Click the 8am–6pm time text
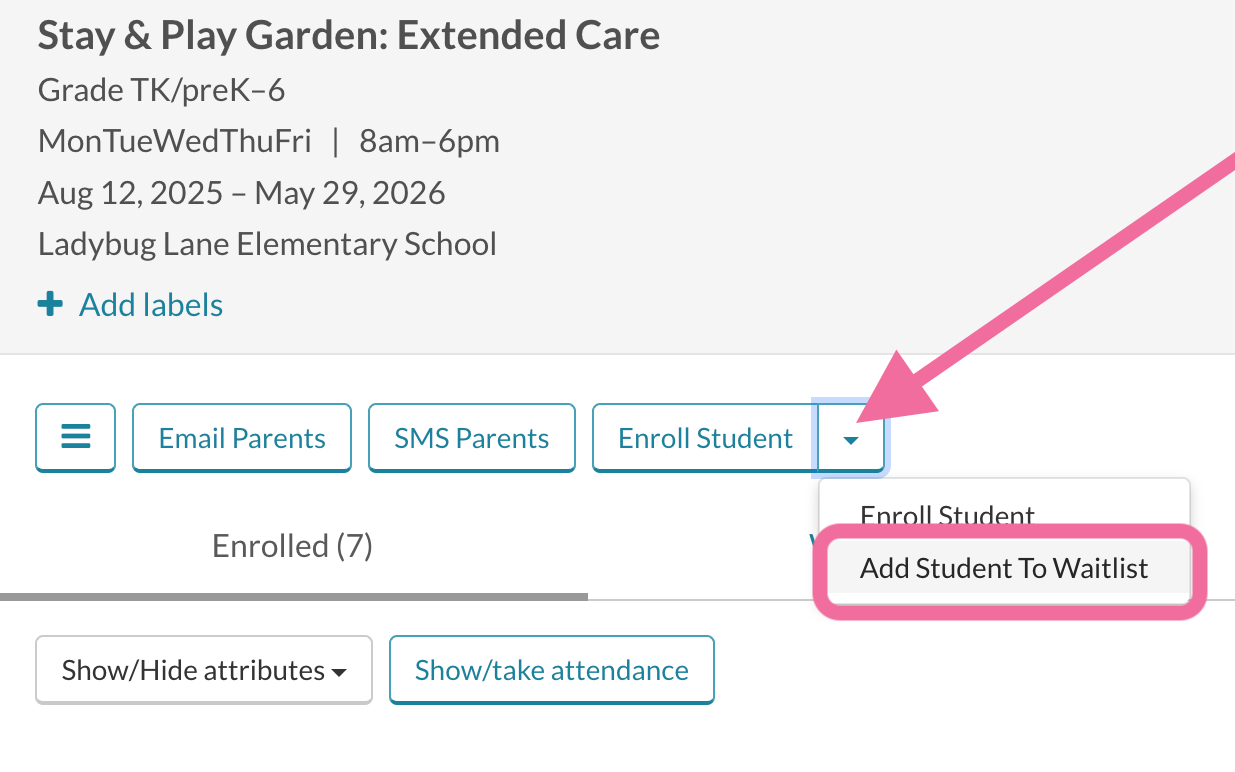Viewport: 1235px width, 772px height. click(x=430, y=141)
